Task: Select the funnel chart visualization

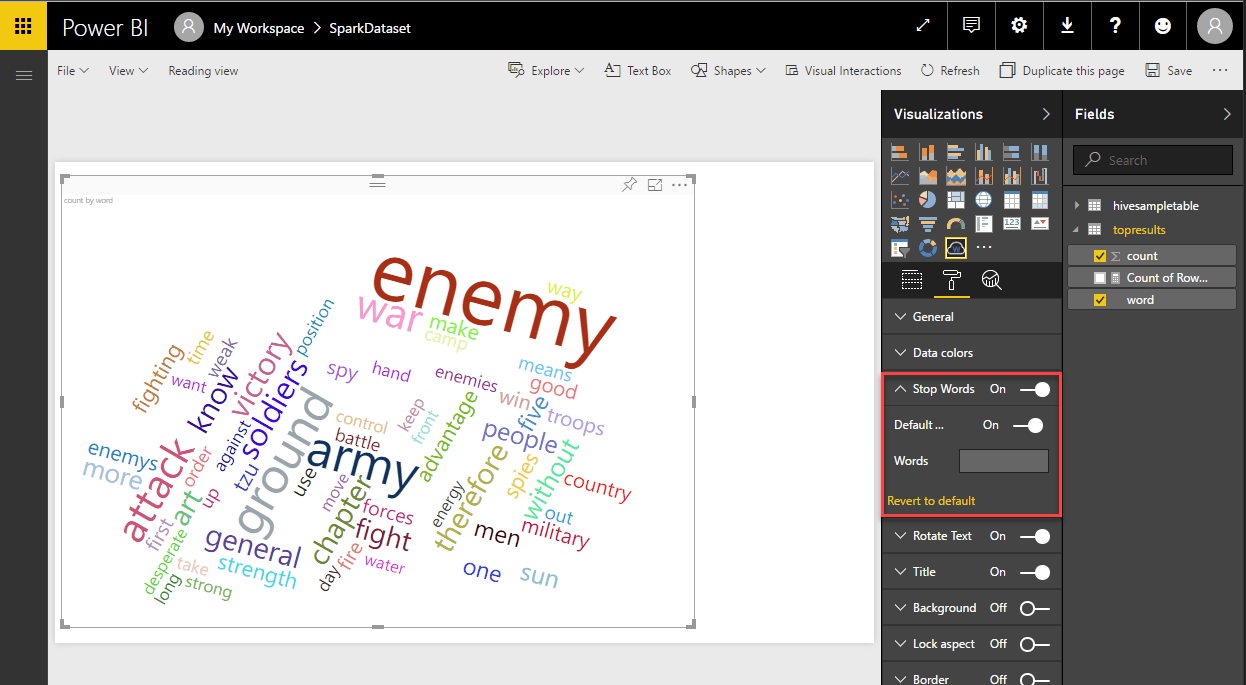Action: [x=928, y=223]
